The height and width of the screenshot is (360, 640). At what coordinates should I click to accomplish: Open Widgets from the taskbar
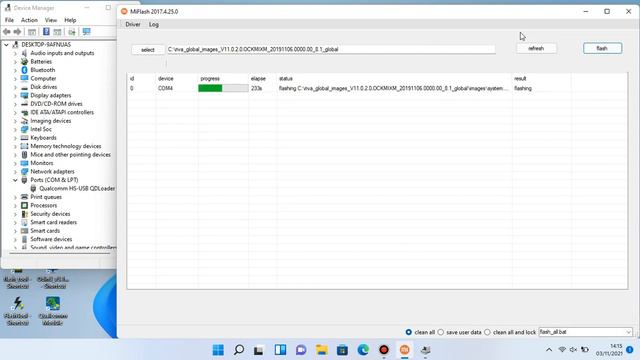tap(280, 350)
